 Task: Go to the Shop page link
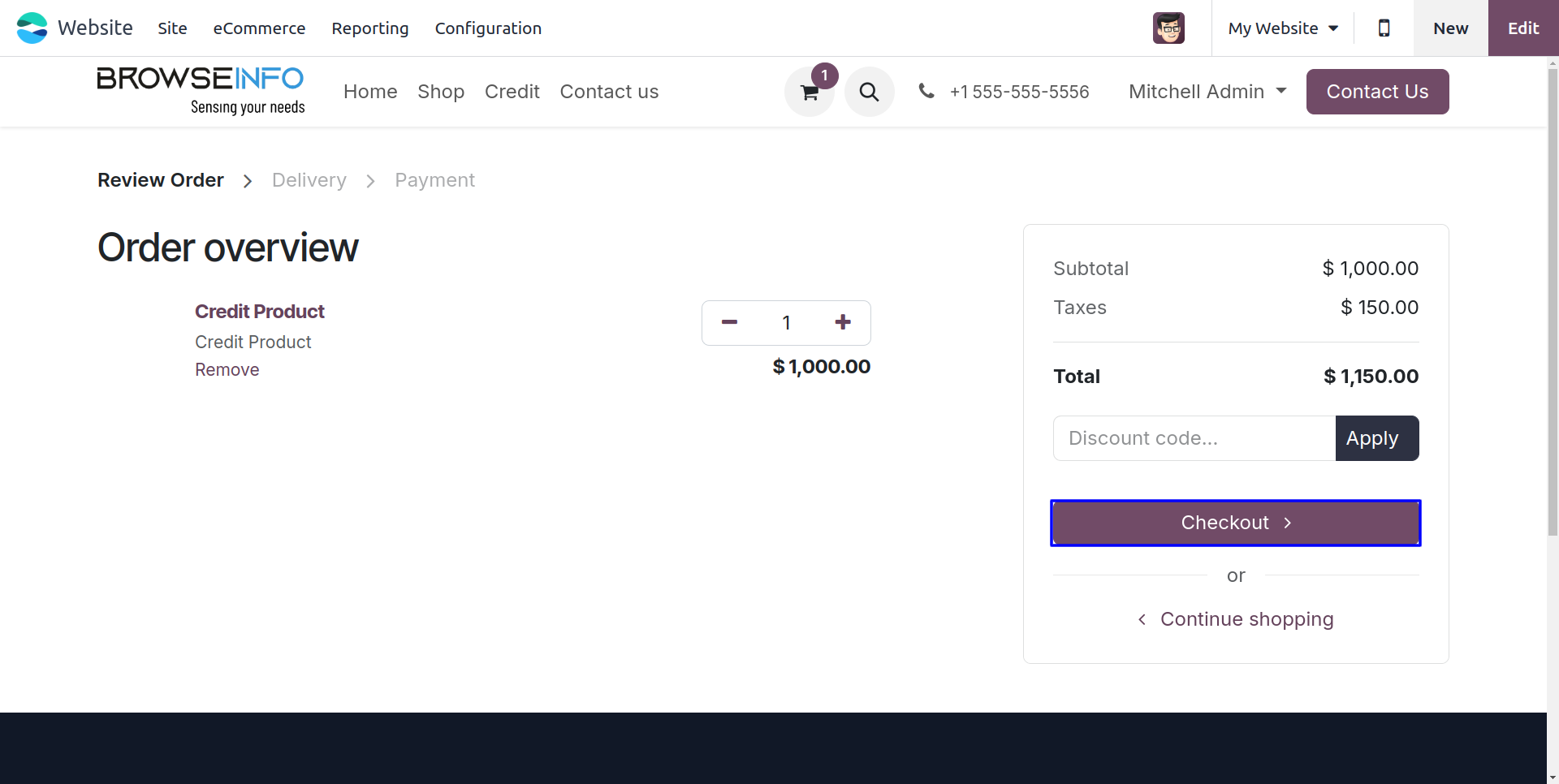441,92
